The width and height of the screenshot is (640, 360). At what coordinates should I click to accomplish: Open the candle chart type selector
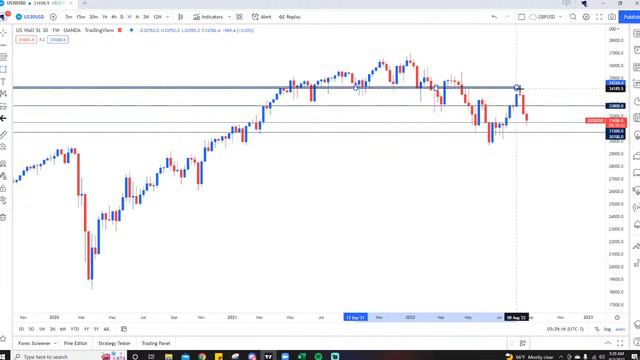[x=180, y=17]
